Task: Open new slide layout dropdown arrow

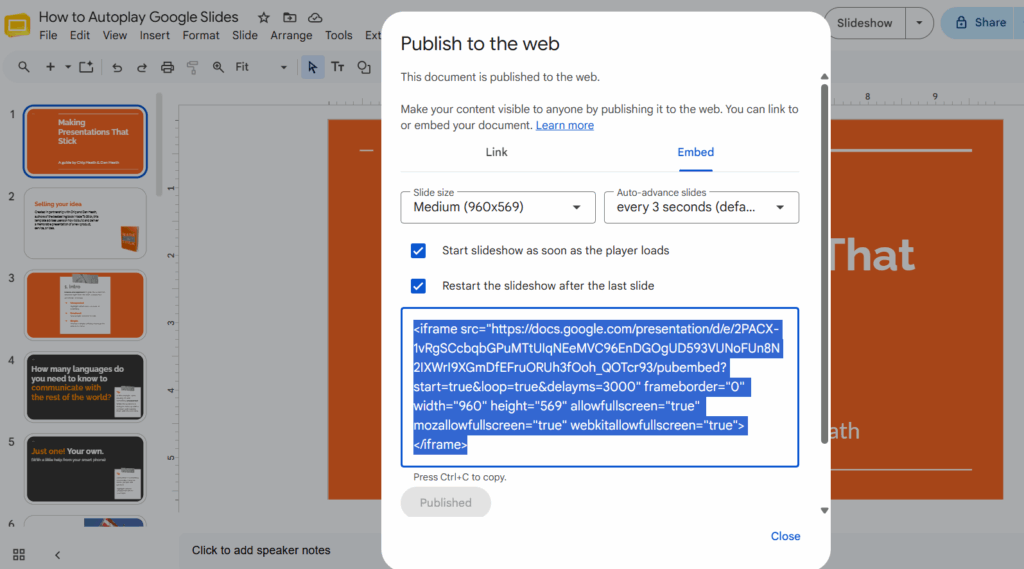Action: (x=67, y=67)
